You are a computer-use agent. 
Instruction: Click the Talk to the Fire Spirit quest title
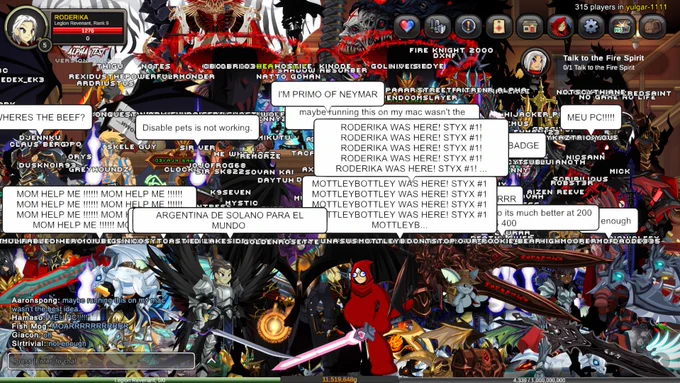[603, 58]
